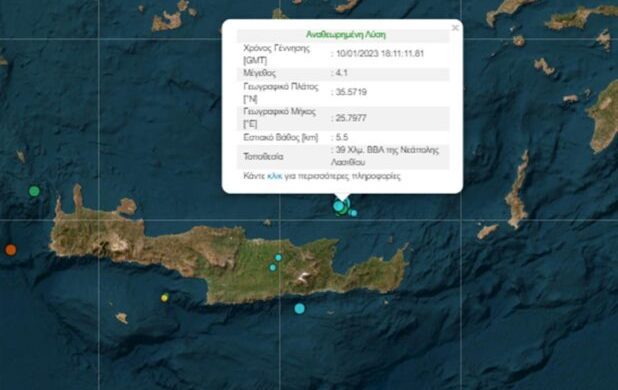The image size is (618, 390).
Task: Select the green earthquake marker northwest of Crete
Action: [x=34, y=191]
